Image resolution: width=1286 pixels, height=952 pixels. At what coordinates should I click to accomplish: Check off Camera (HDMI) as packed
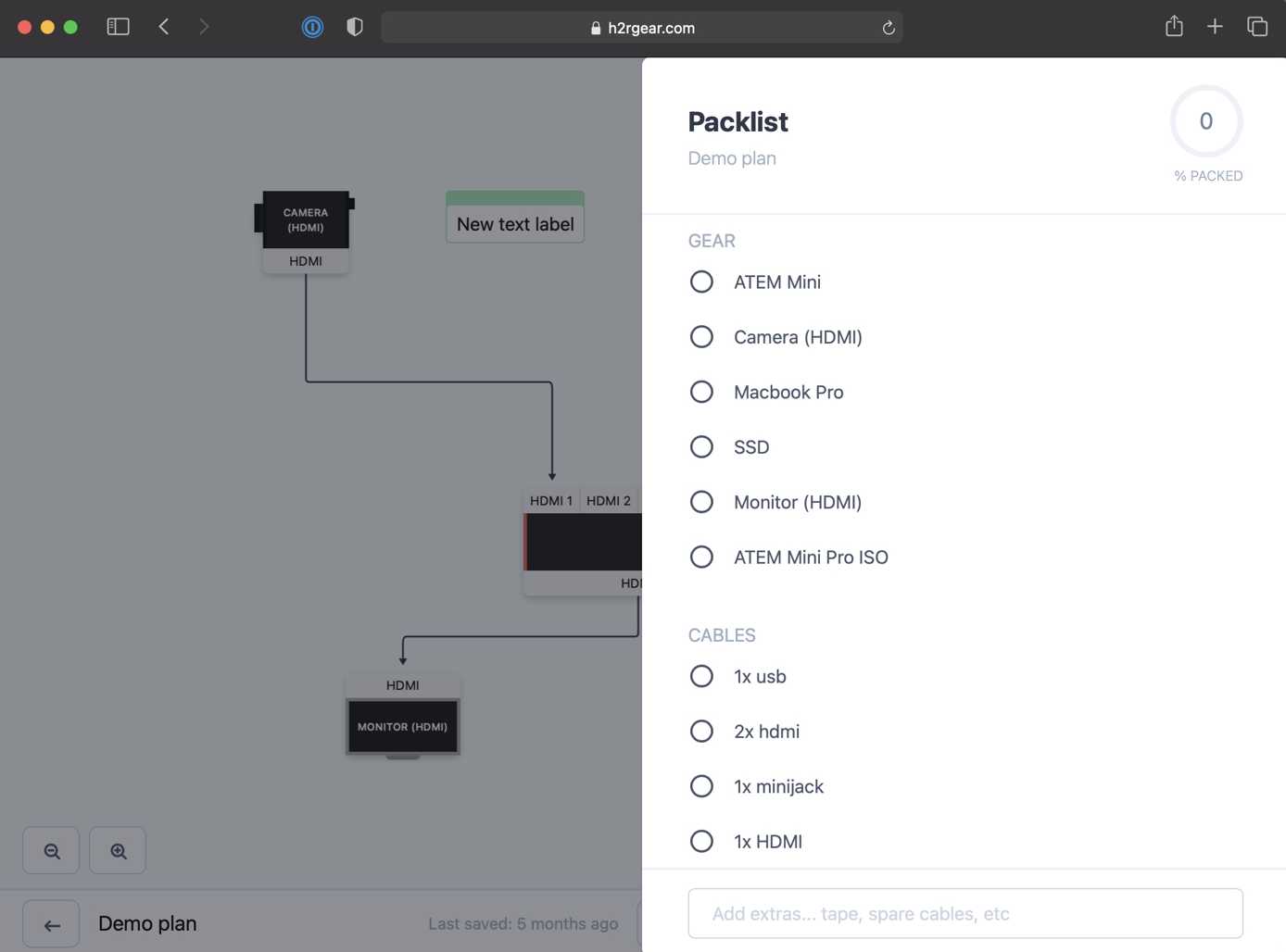[701, 337]
